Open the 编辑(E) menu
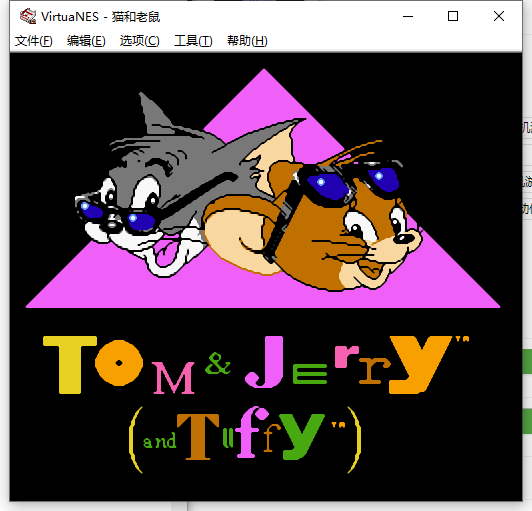 pos(86,41)
